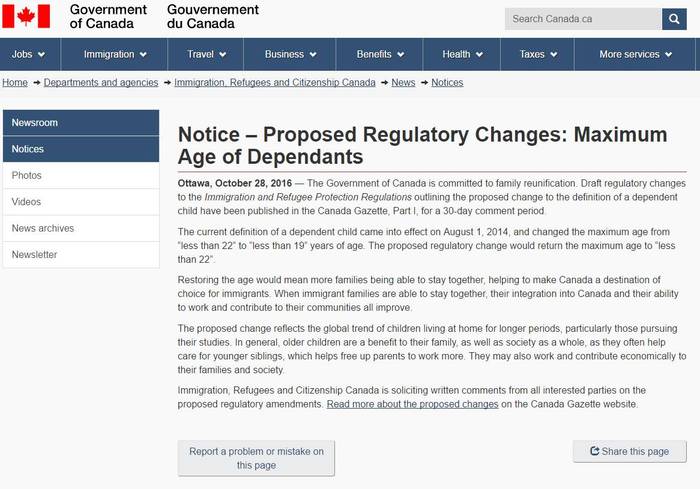Open Photos in the side menu

tap(81, 176)
